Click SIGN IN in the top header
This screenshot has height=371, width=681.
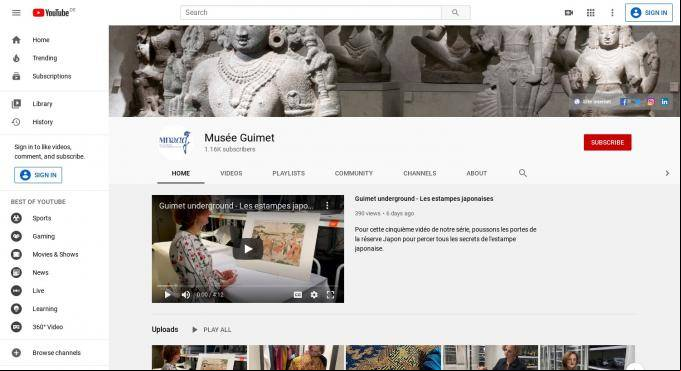click(649, 13)
